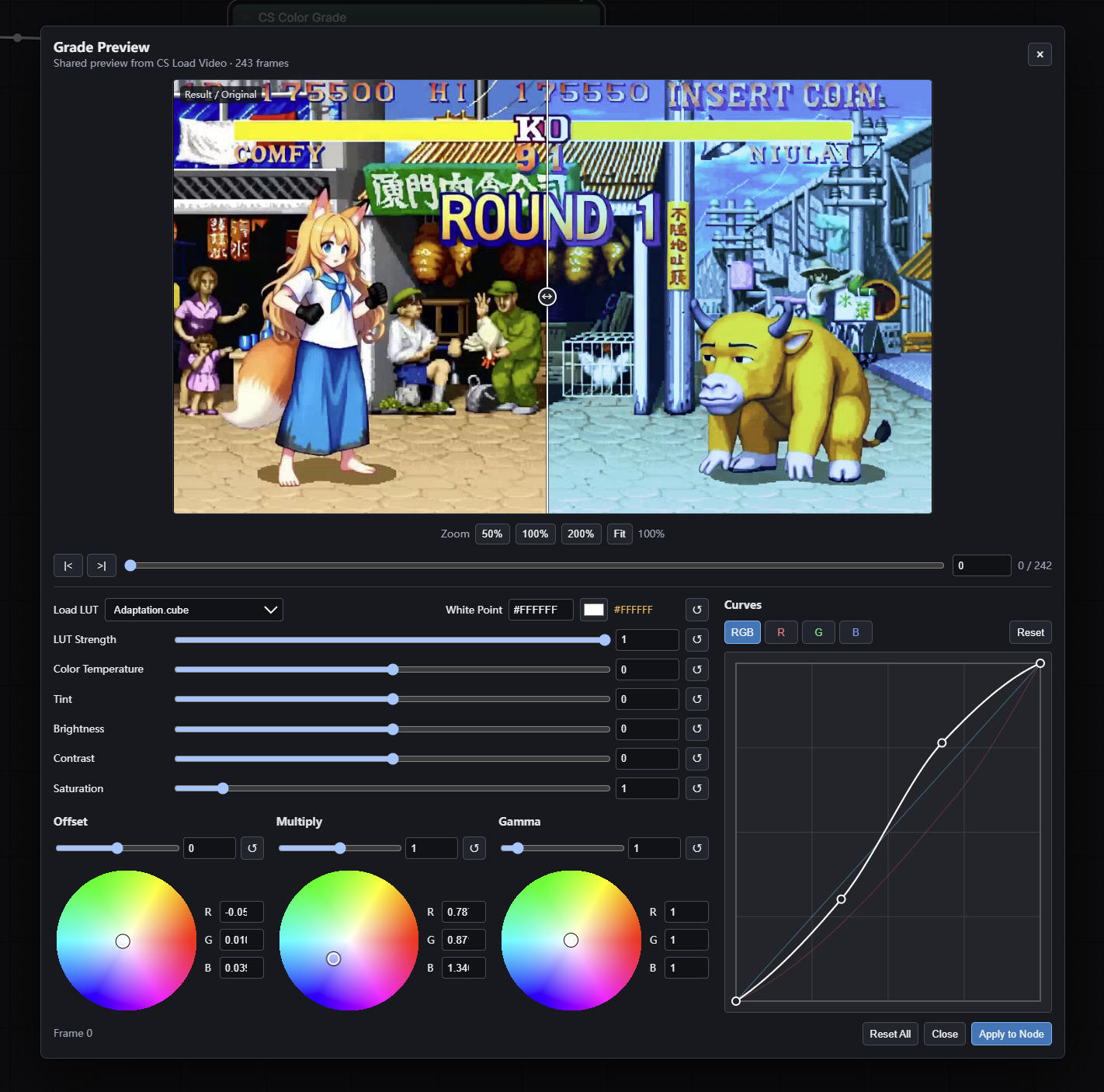Reset the Multiply wheel
This screenshot has width=1104, height=1092.
coord(474,848)
